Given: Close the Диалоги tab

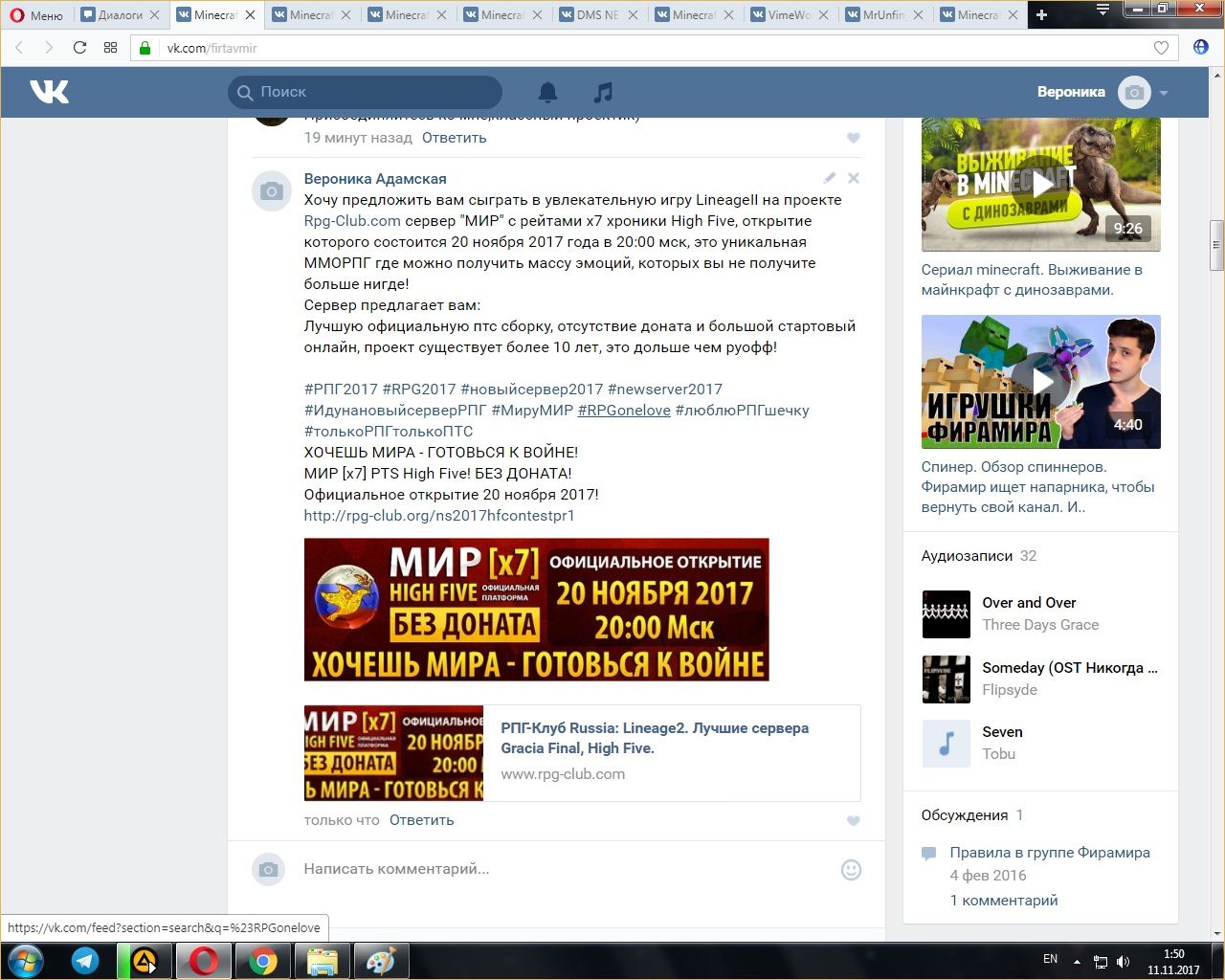Looking at the screenshot, I should (154, 15).
